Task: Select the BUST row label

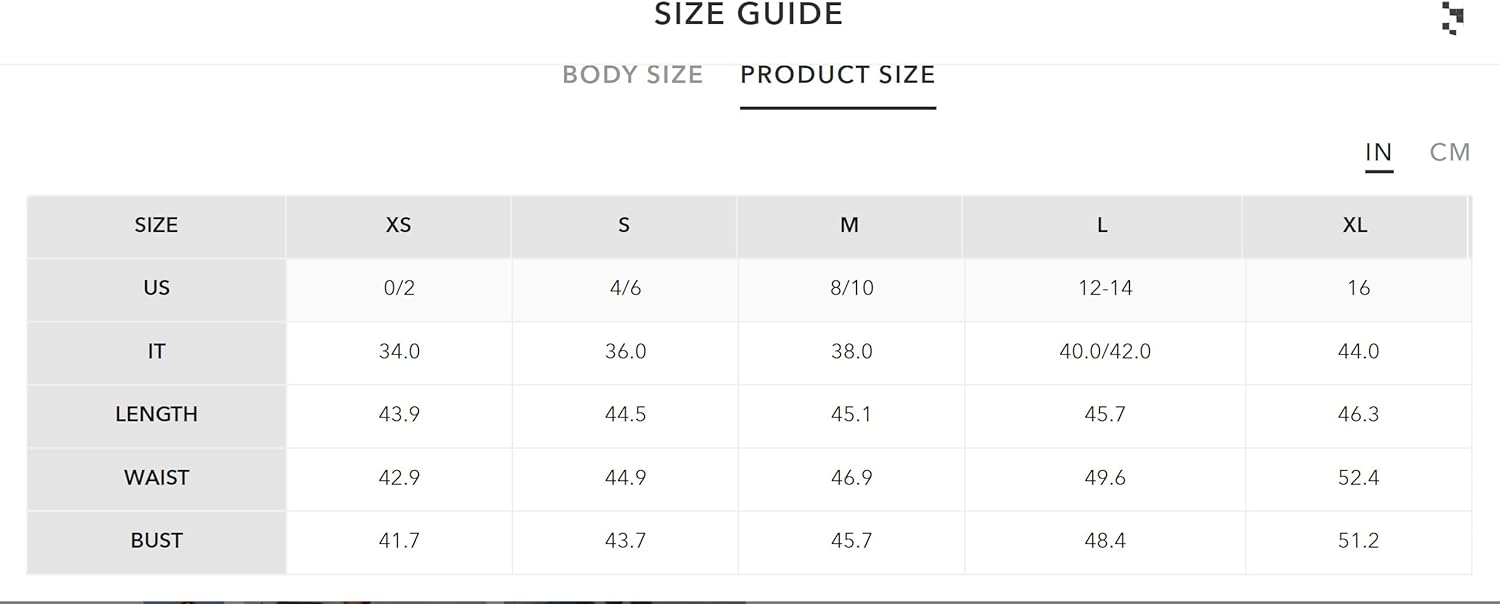Action: point(156,541)
